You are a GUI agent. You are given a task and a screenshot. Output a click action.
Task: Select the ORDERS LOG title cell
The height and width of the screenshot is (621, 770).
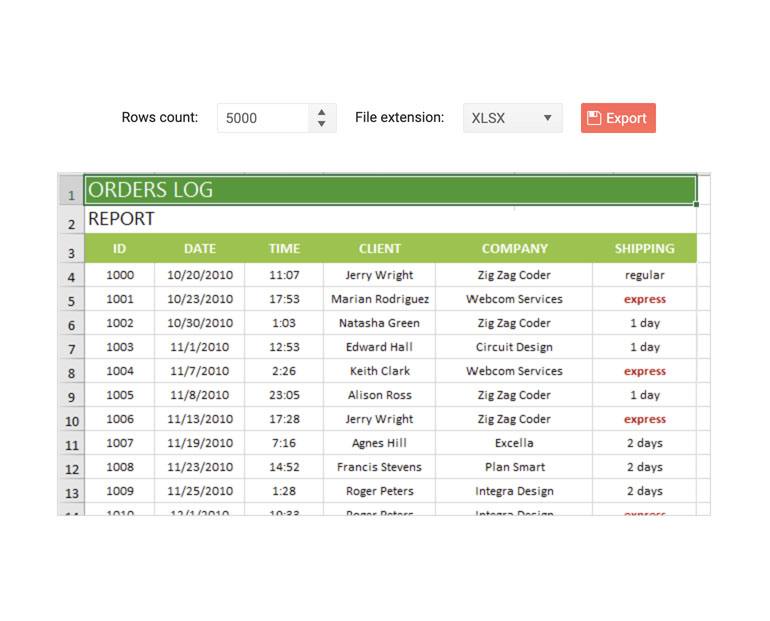click(390, 190)
